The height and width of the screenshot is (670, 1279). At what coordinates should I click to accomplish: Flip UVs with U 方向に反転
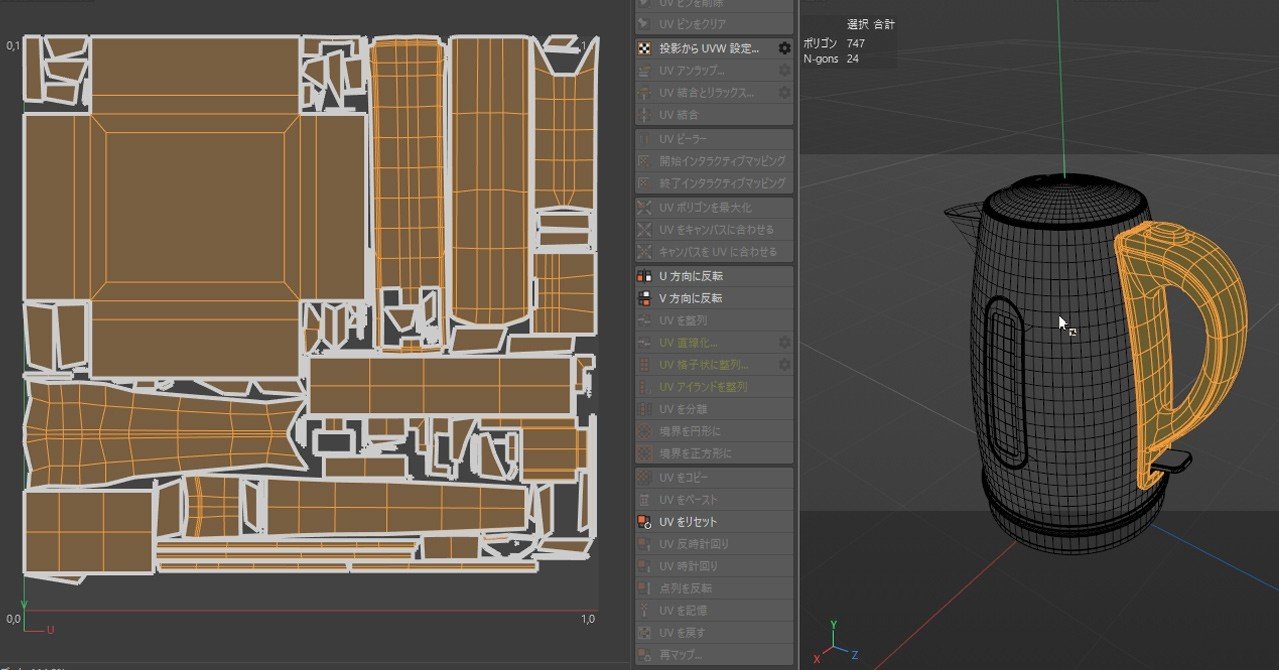(690, 276)
